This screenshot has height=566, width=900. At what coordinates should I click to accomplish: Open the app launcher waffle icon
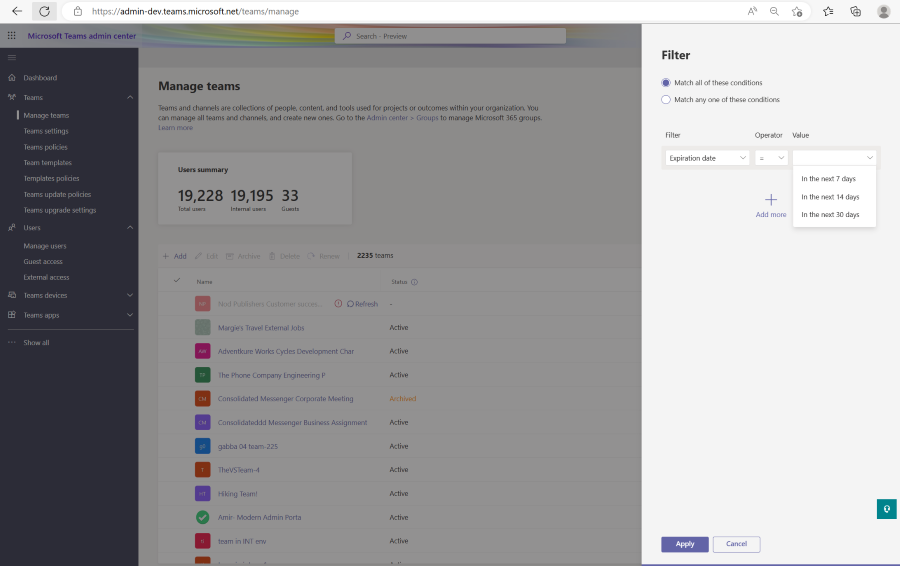click(11, 36)
